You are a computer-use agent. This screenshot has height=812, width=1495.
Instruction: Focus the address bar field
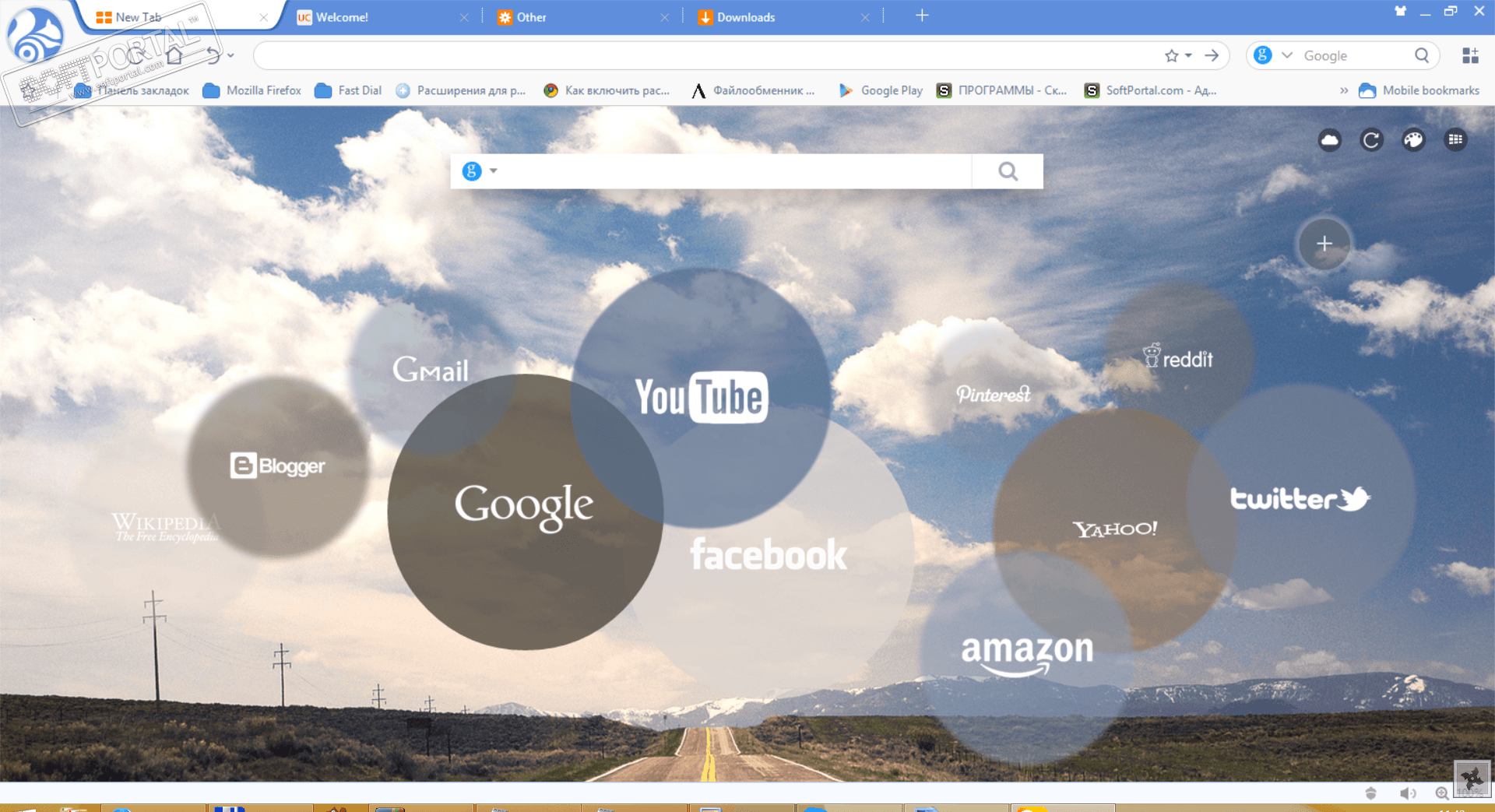coord(709,55)
